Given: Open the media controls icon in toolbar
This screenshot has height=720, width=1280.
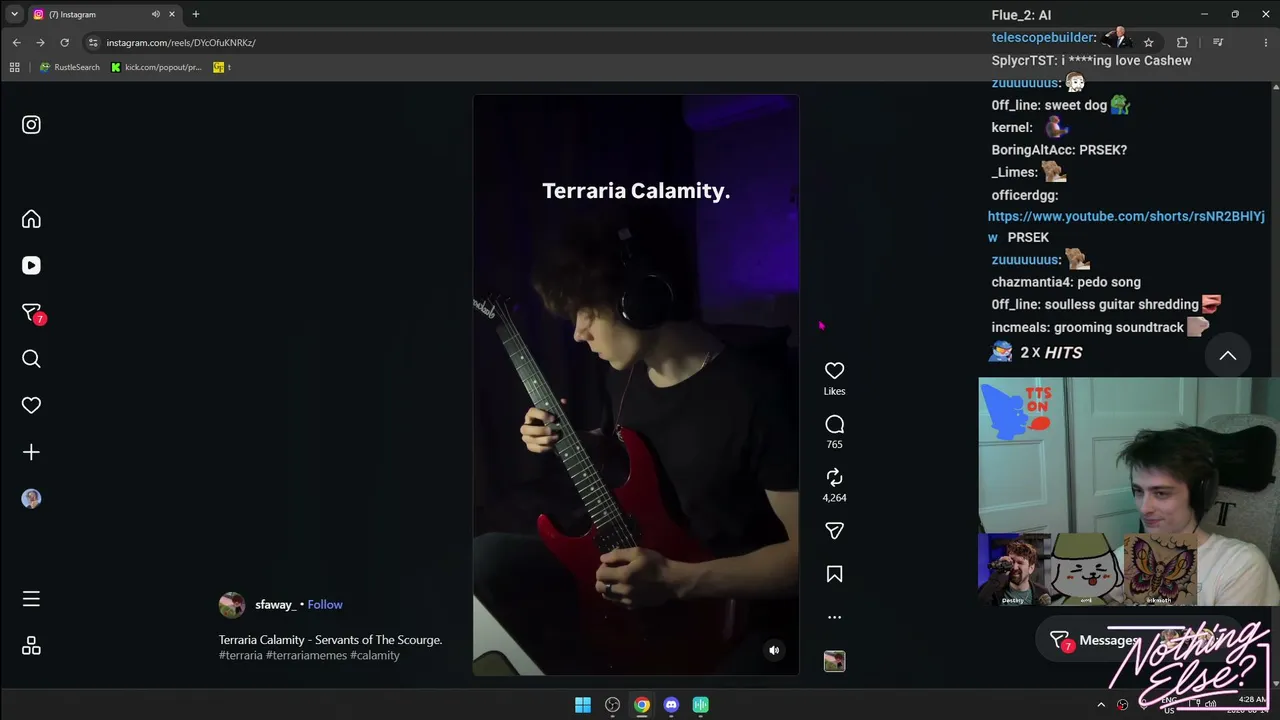Looking at the screenshot, I should click(1218, 43).
